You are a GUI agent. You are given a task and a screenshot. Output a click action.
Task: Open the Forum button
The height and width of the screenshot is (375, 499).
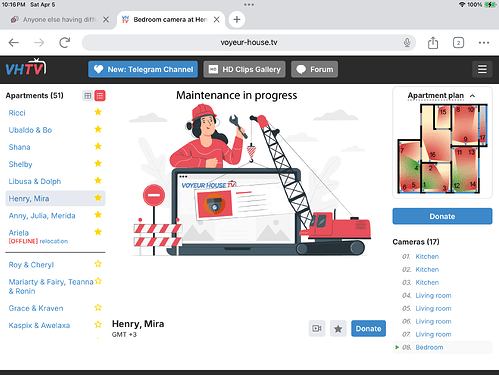click(314, 69)
